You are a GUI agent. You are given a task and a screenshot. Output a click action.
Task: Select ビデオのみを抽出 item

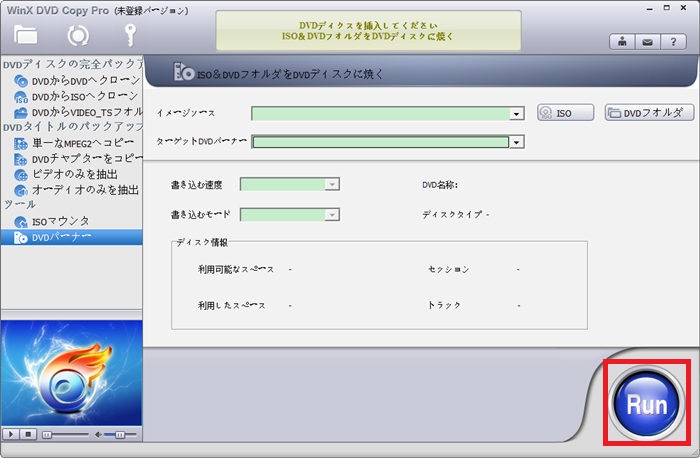pos(66,174)
